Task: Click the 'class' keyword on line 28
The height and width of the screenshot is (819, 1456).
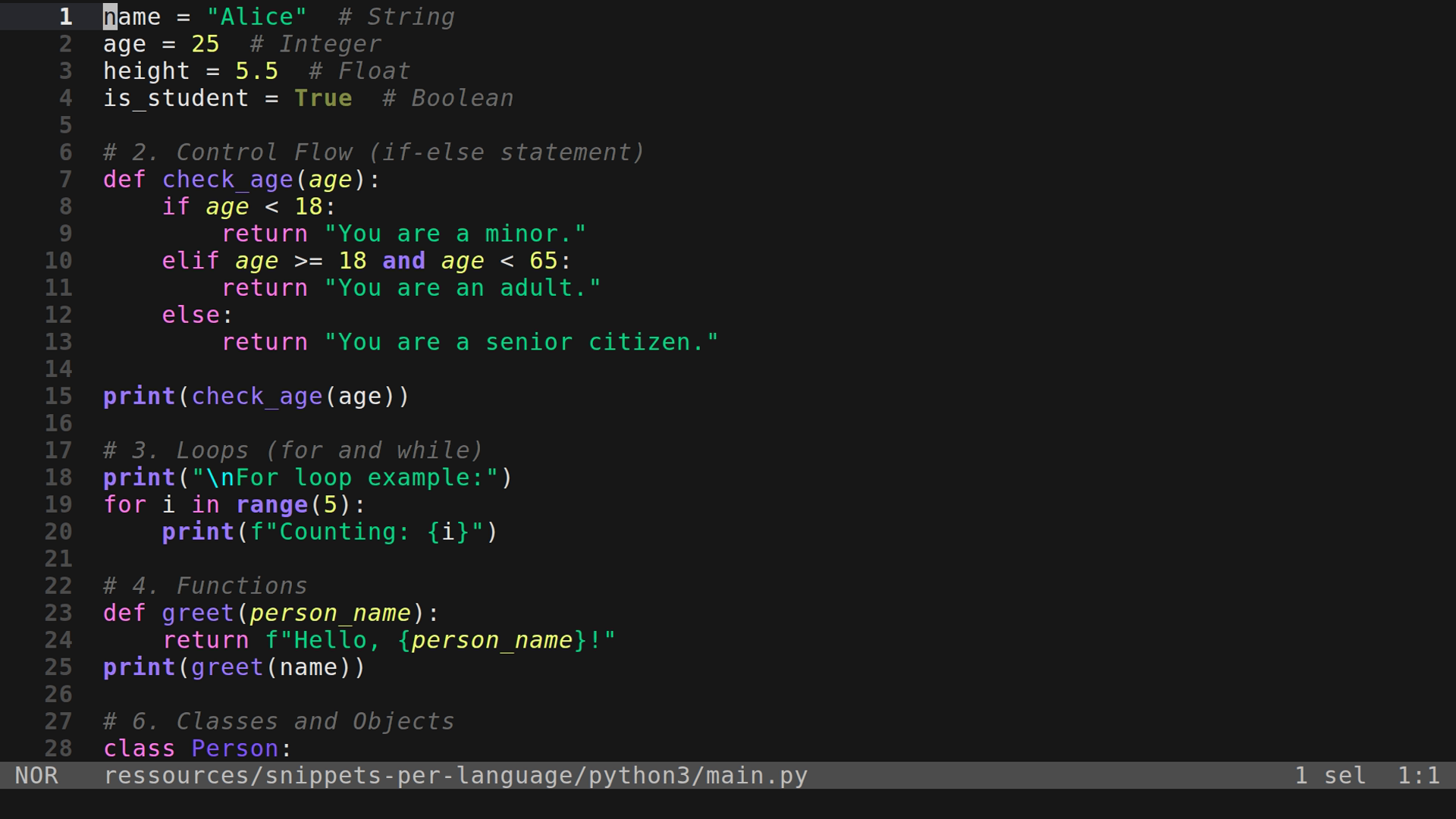Action: point(140,748)
